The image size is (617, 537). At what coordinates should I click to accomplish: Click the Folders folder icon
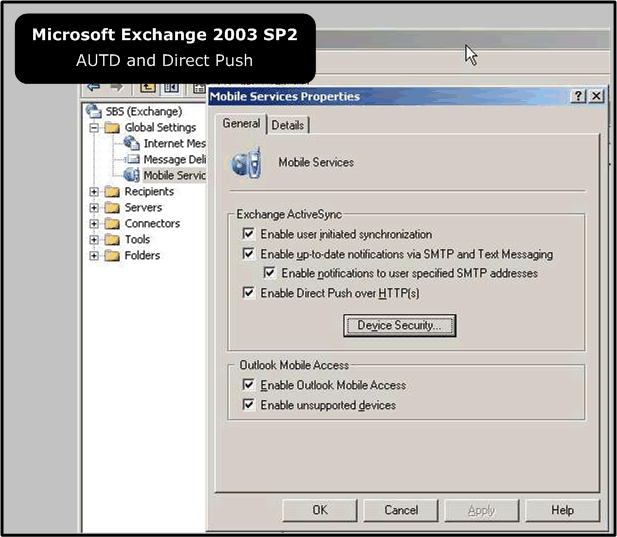pos(113,255)
